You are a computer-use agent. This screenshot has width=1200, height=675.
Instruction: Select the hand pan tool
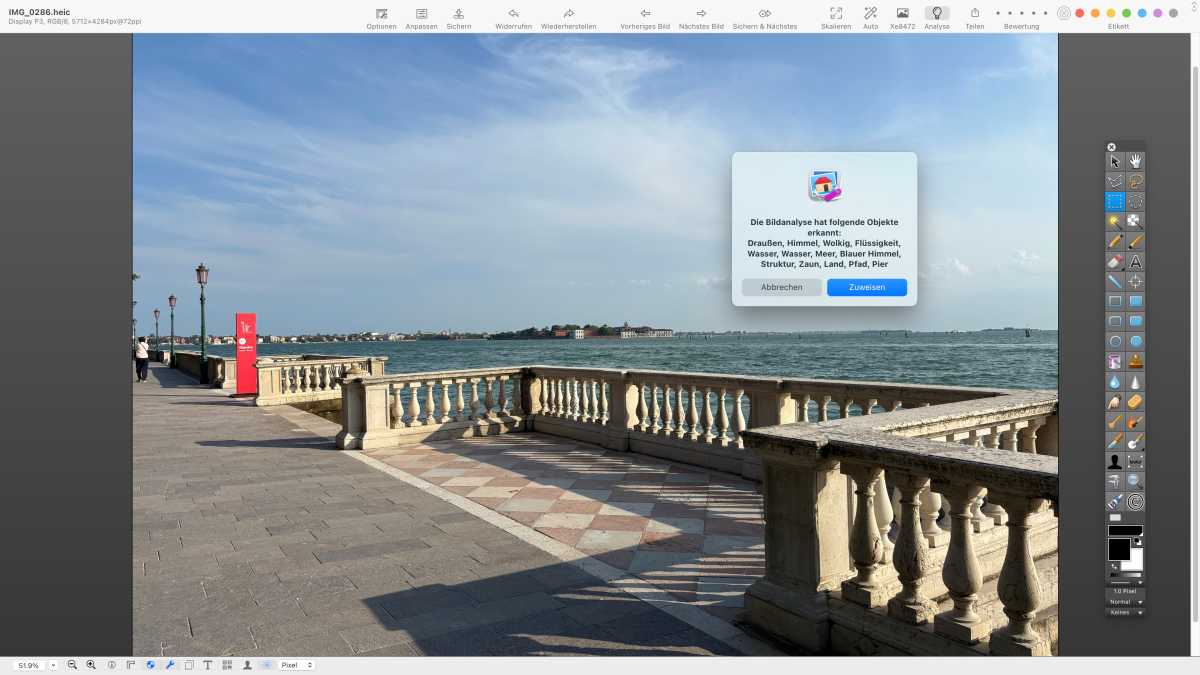(1136, 161)
